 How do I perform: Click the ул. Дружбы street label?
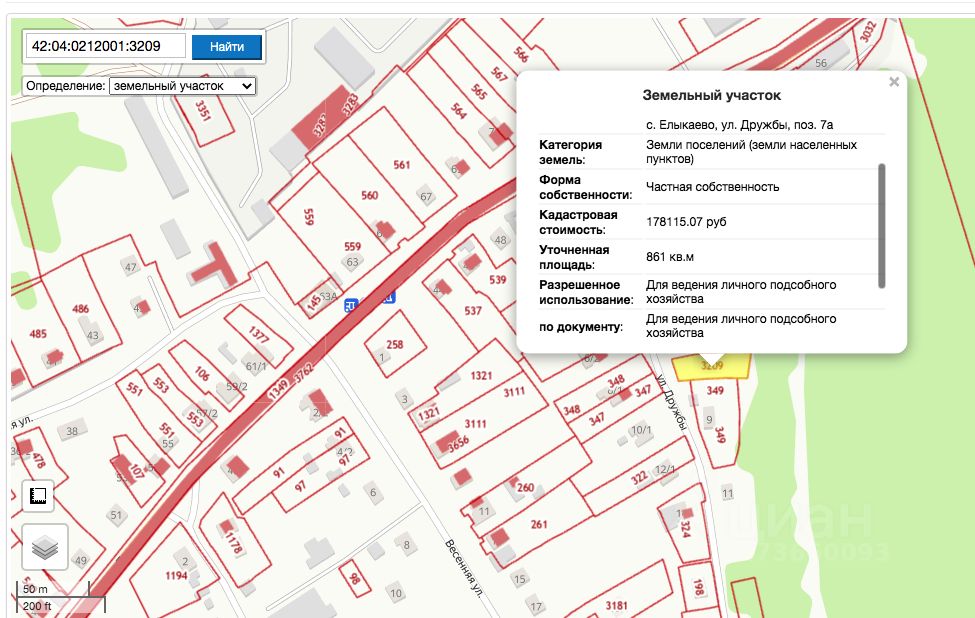pyautogui.click(x=672, y=403)
